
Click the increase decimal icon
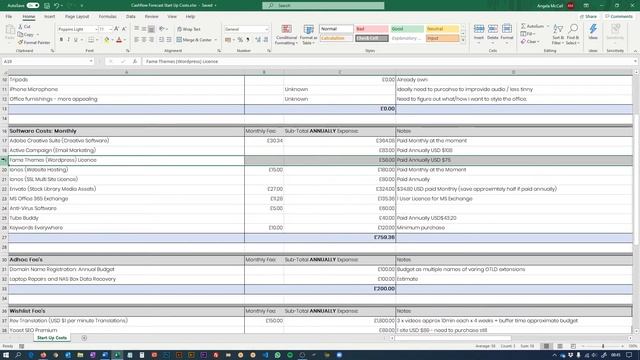pos(258,40)
